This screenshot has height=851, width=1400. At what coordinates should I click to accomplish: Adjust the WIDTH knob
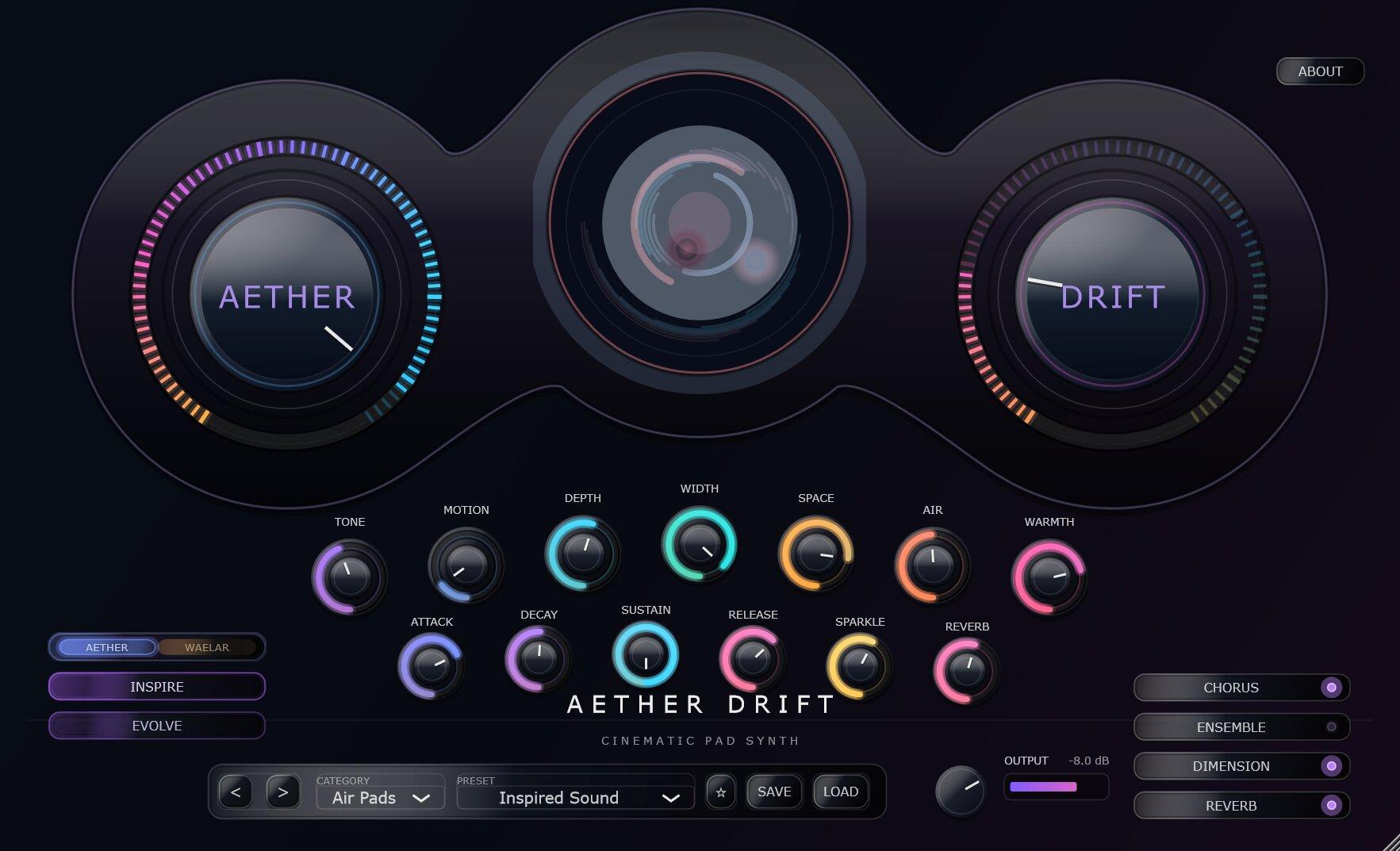(700, 543)
